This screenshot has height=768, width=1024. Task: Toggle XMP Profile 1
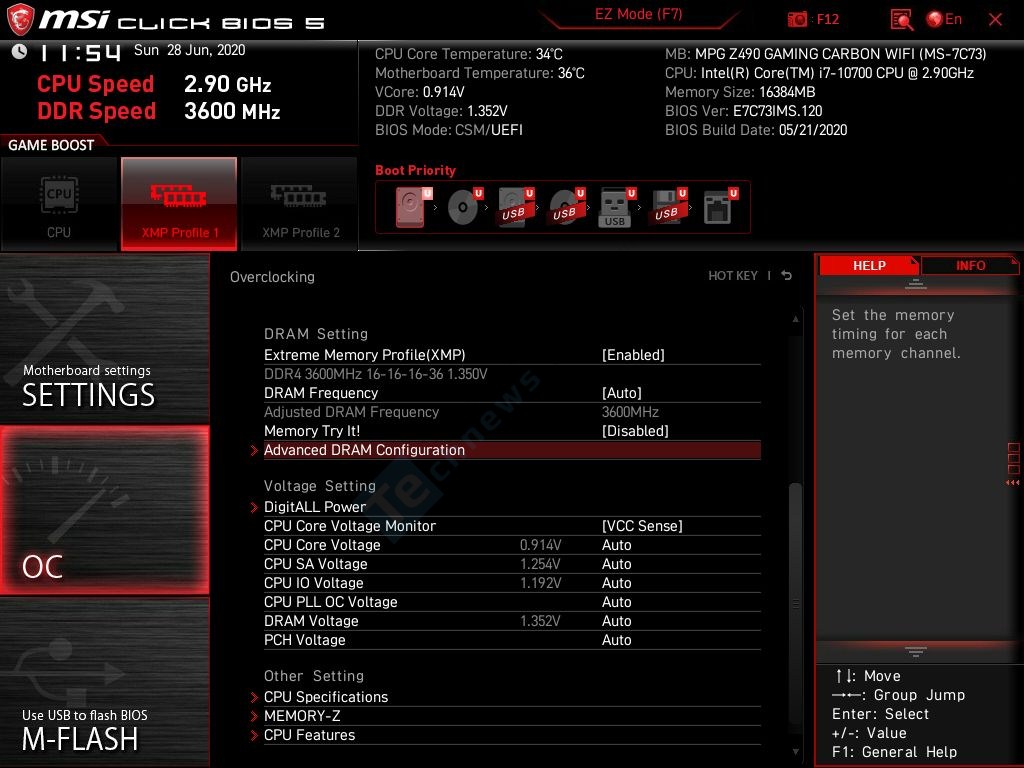pyautogui.click(x=179, y=204)
